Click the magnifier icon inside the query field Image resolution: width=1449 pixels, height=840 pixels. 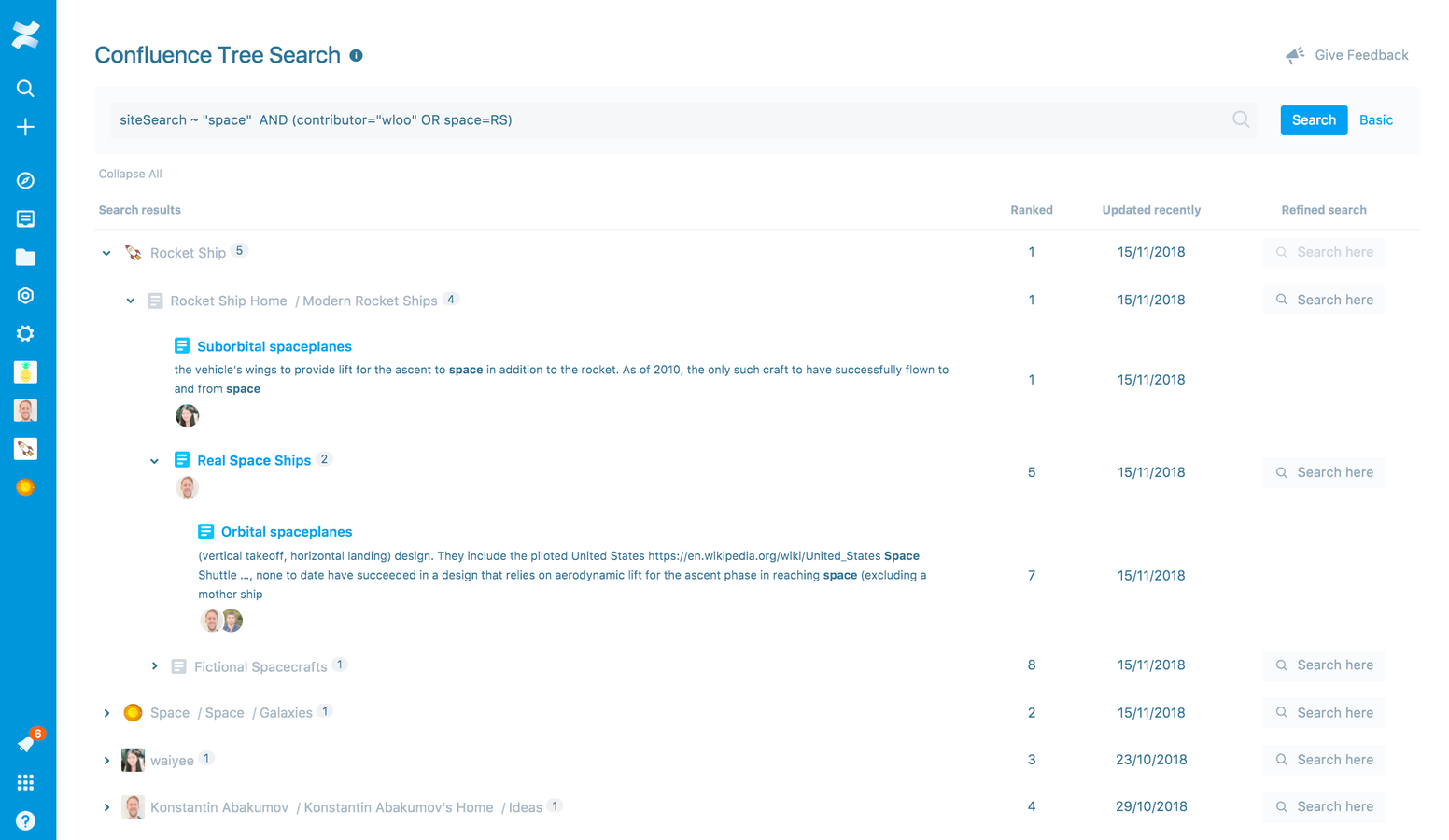[x=1241, y=119]
